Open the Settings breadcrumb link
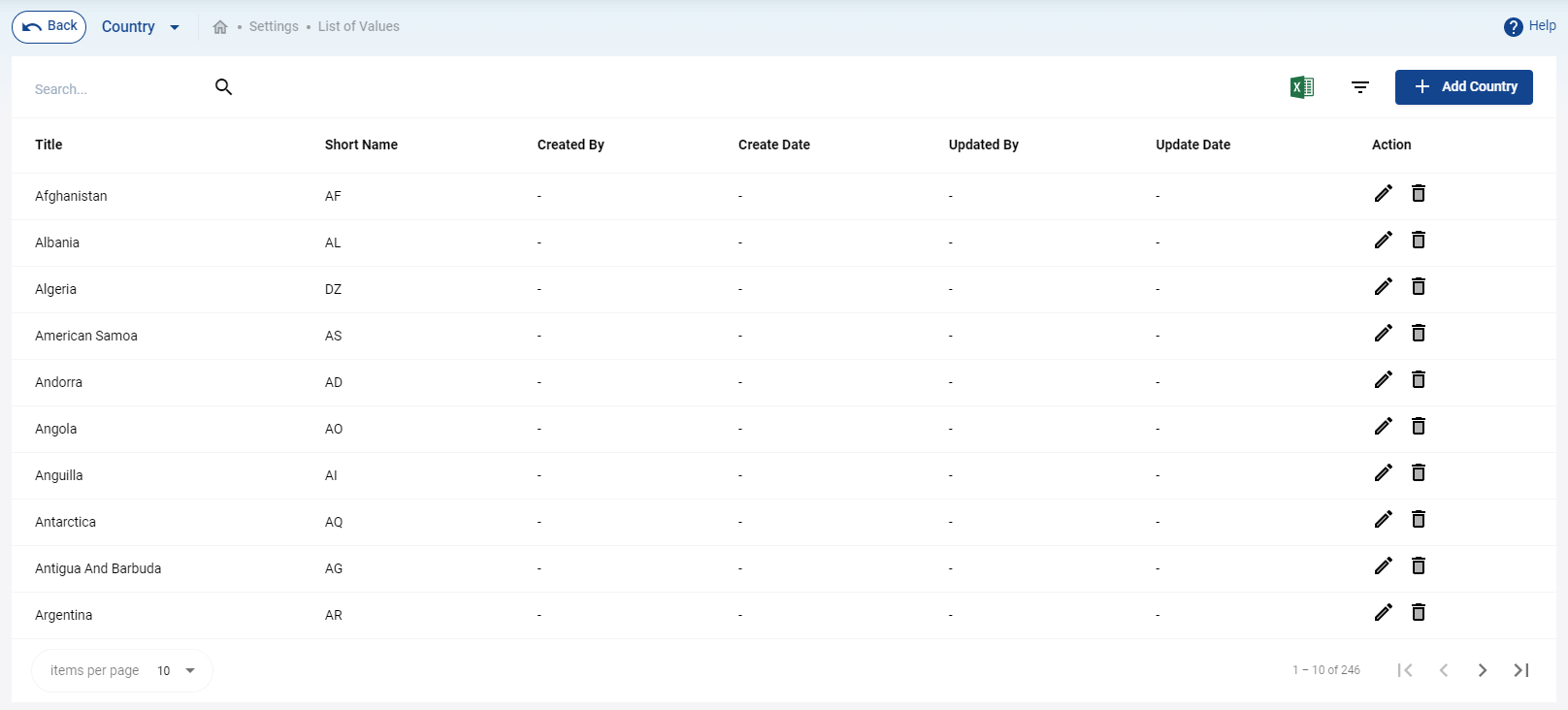This screenshot has width=1568, height=710. click(274, 26)
